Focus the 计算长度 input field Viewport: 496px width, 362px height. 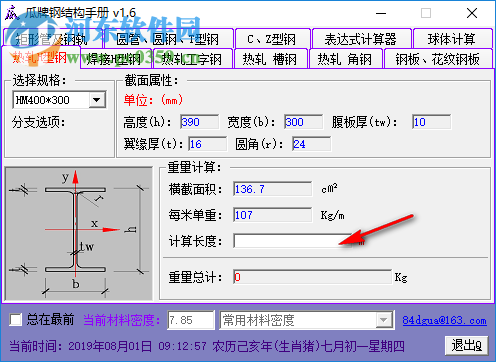point(293,241)
